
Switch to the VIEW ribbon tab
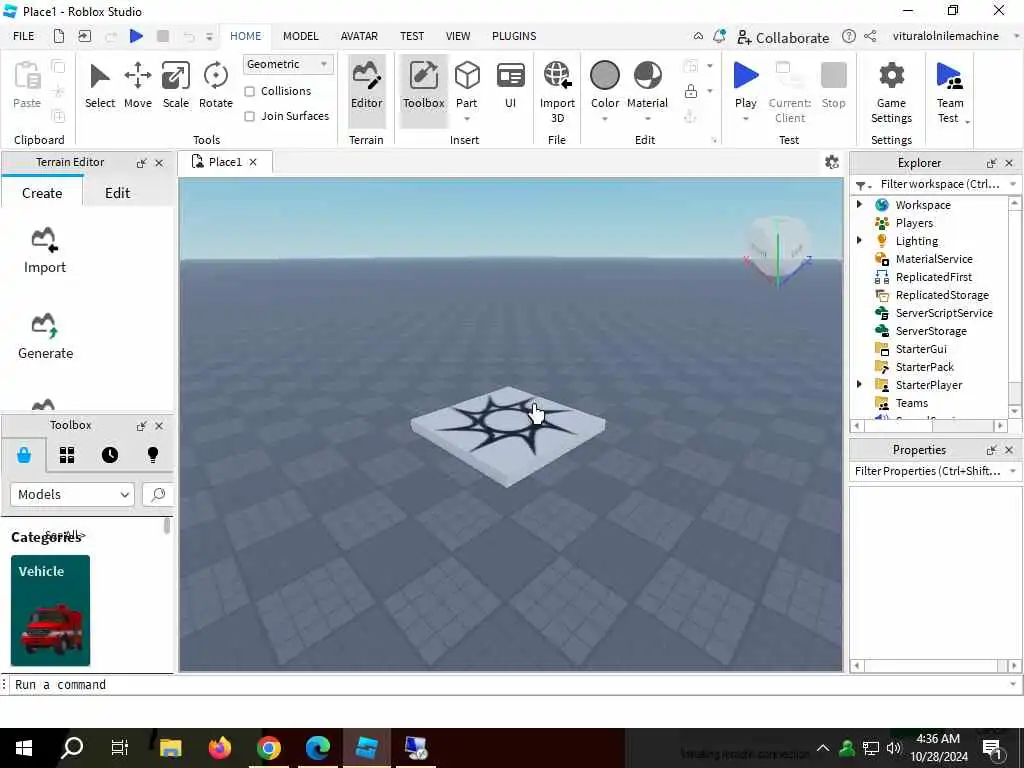458,36
